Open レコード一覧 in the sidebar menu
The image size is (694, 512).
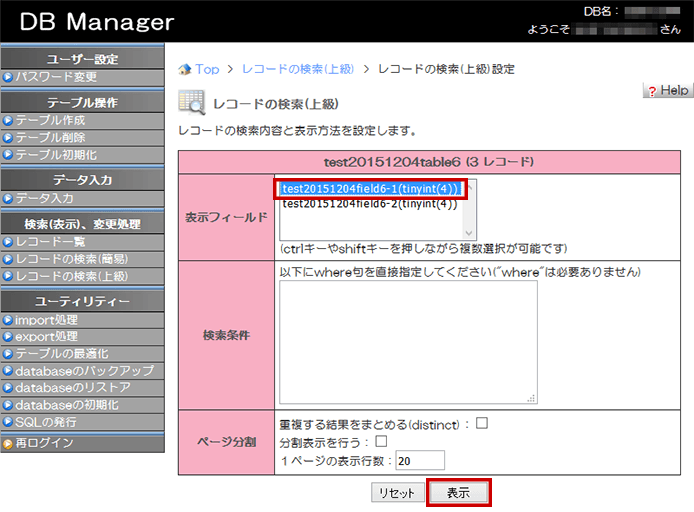(56, 242)
